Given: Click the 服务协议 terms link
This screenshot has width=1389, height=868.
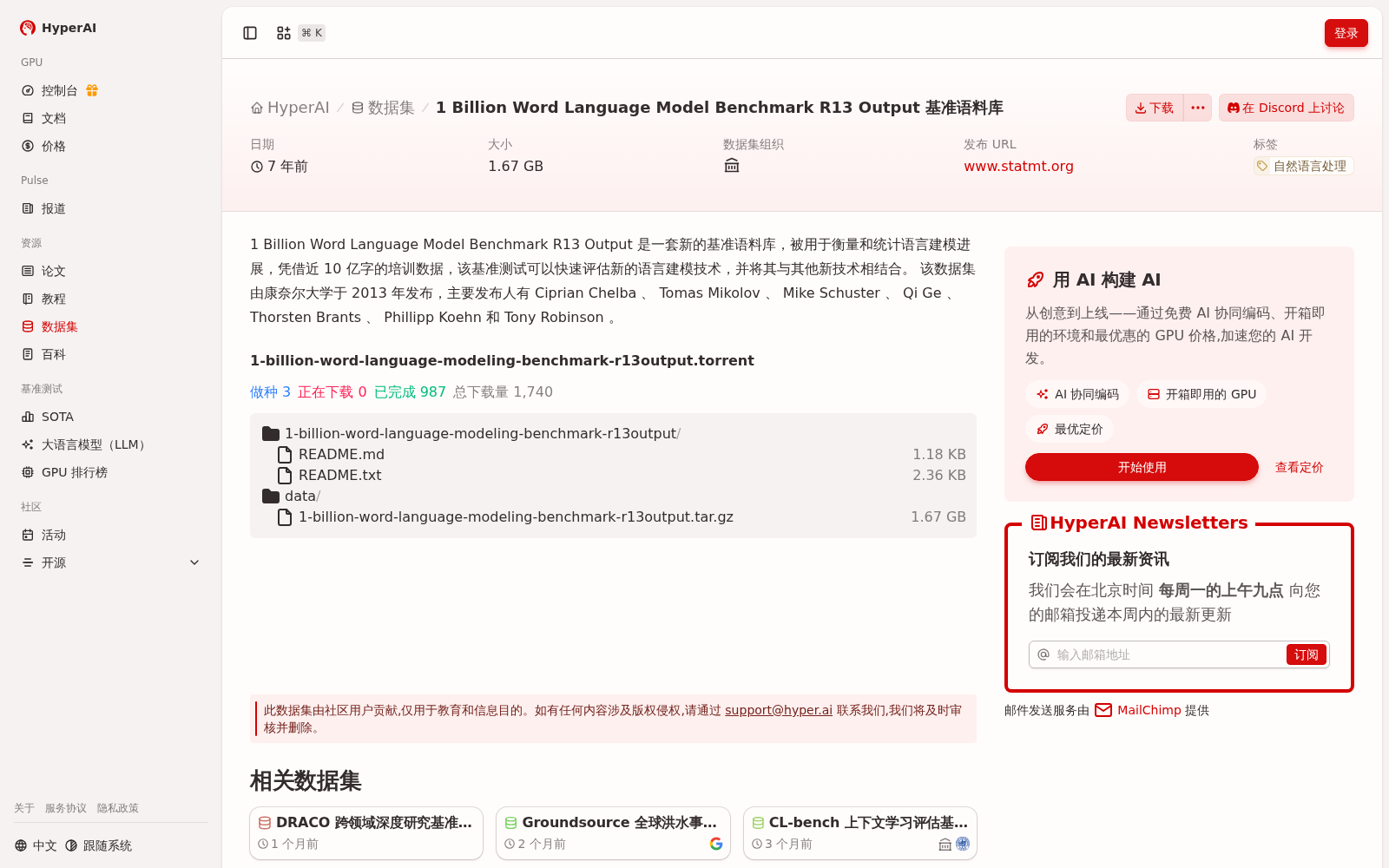Looking at the screenshot, I should [x=66, y=808].
